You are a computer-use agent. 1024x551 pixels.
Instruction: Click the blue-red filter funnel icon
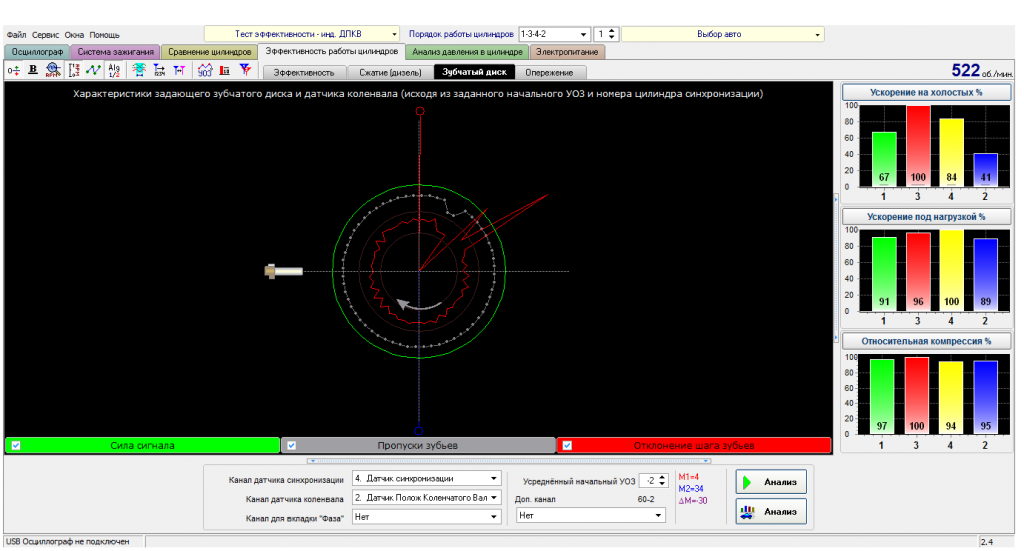pyautogui.click(x=245, y=71)
